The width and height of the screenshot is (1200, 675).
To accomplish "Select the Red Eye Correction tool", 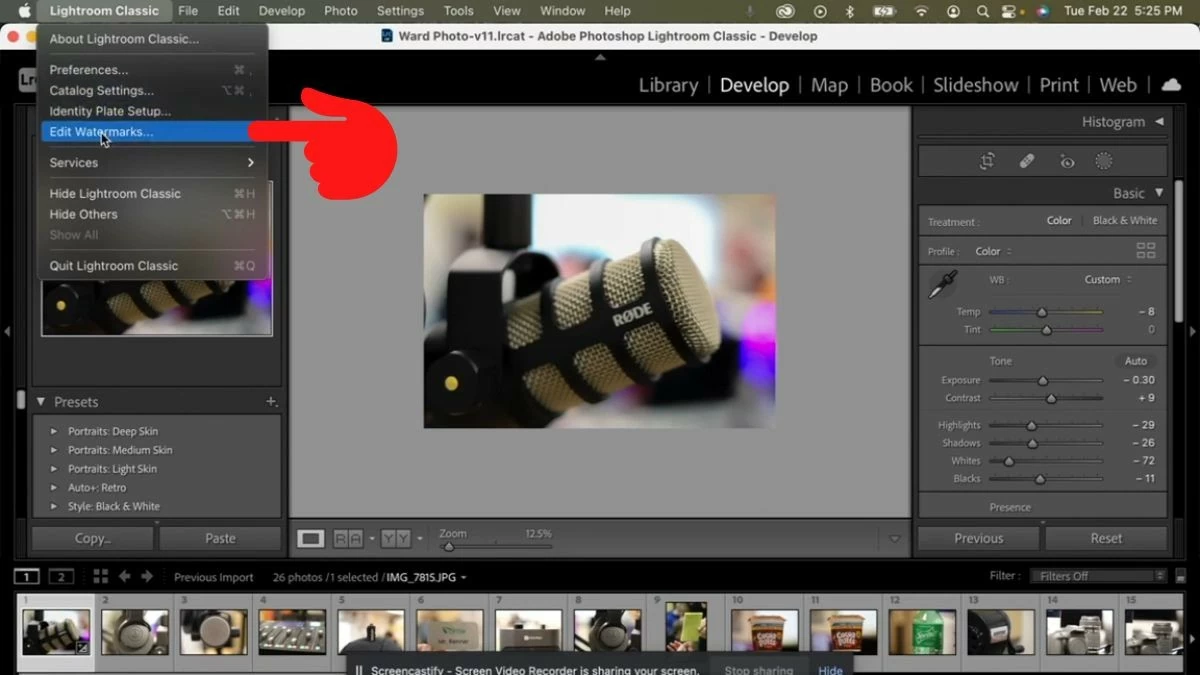I will click(1067, 160).
